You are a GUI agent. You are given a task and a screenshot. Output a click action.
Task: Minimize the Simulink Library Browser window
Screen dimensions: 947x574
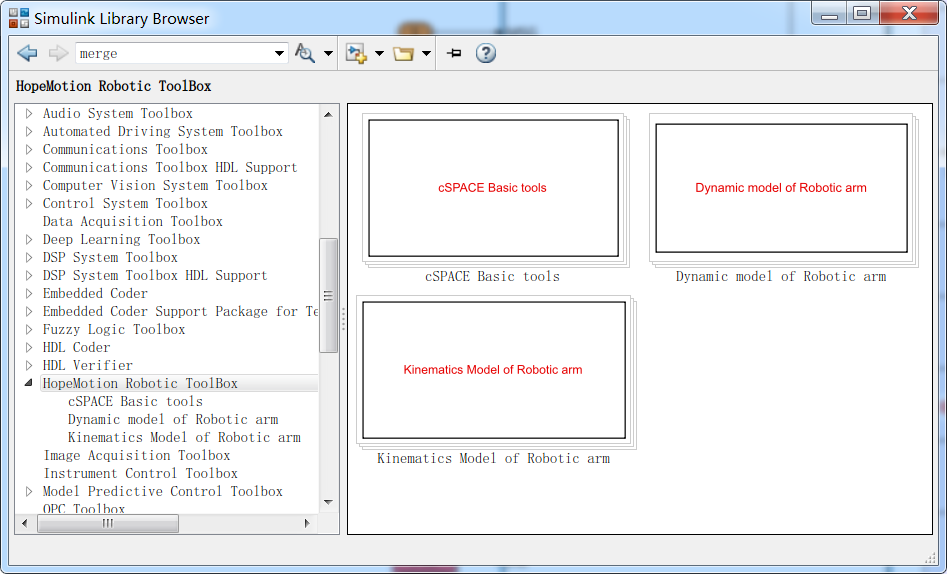point(829,13)
